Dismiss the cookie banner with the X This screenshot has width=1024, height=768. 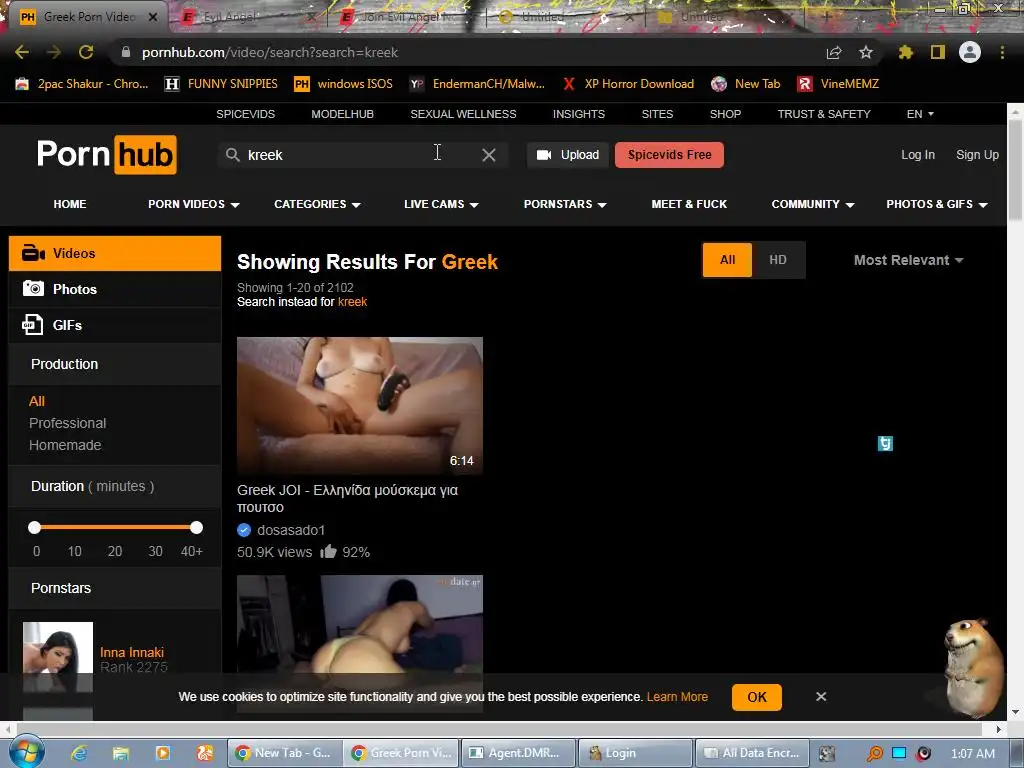tap(822, 697)
